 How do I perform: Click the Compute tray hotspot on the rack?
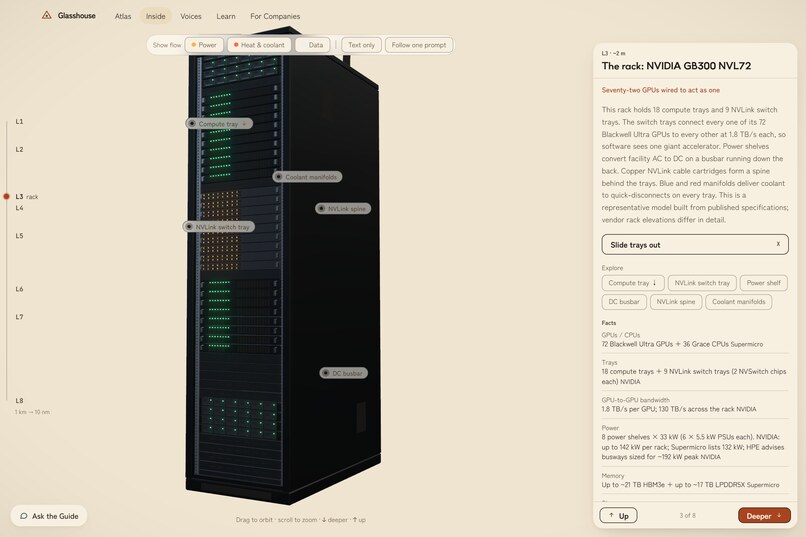(219, 124)
